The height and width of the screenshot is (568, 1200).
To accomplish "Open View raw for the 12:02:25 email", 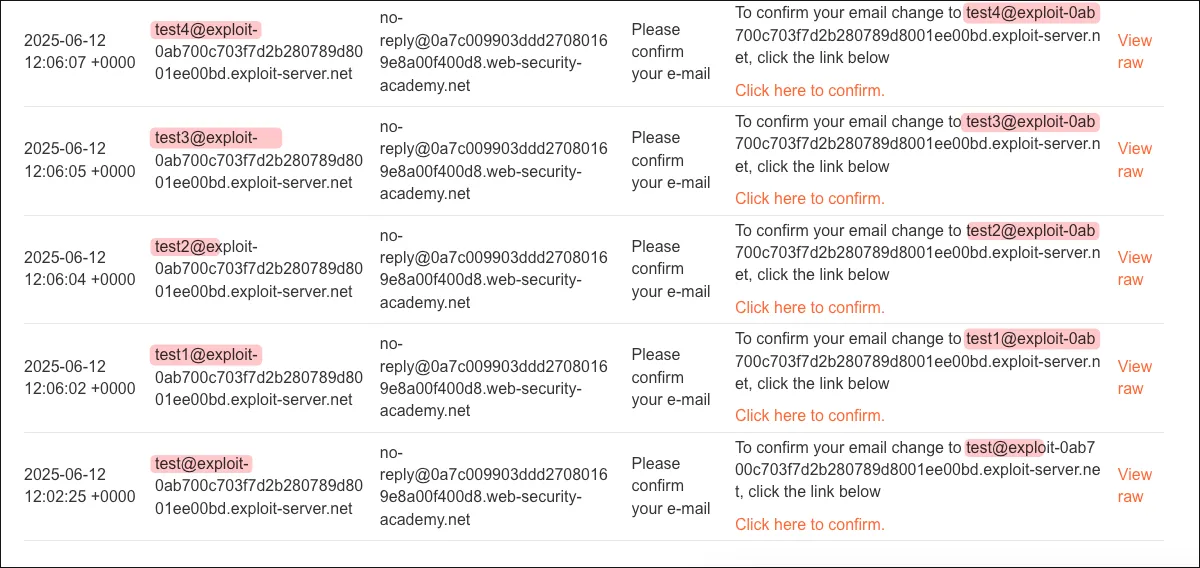I will pyautogui.click(x=1134, y=486).
